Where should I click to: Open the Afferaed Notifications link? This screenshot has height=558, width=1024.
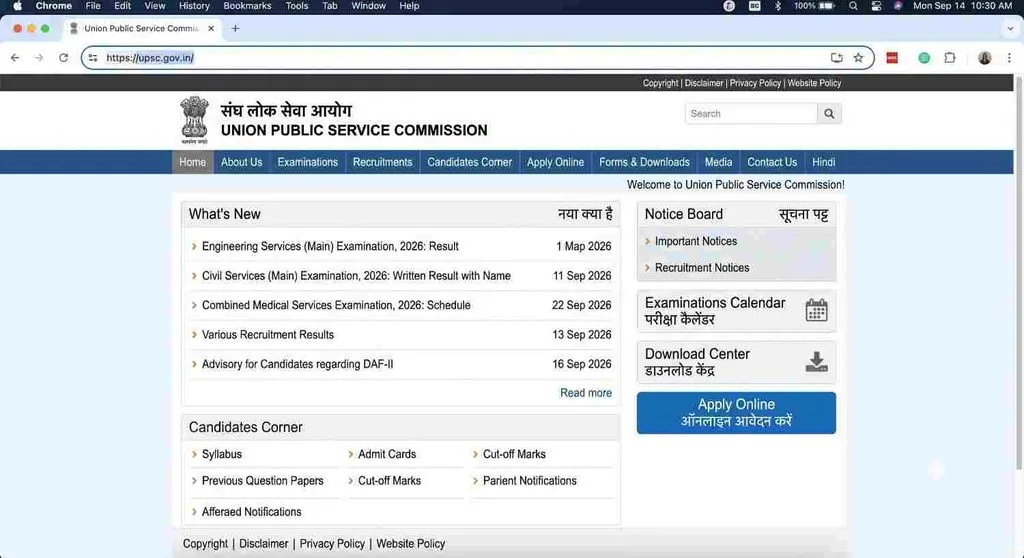click(x=251, y=512)
